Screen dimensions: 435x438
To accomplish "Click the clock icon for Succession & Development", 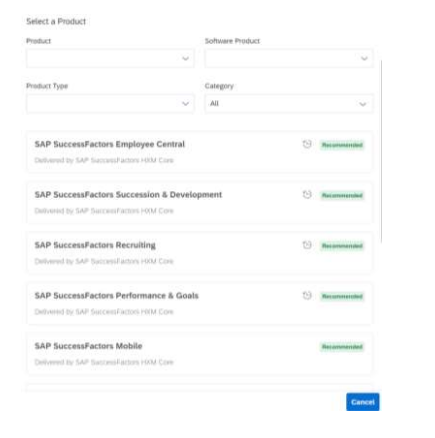I will coord(307,194).
